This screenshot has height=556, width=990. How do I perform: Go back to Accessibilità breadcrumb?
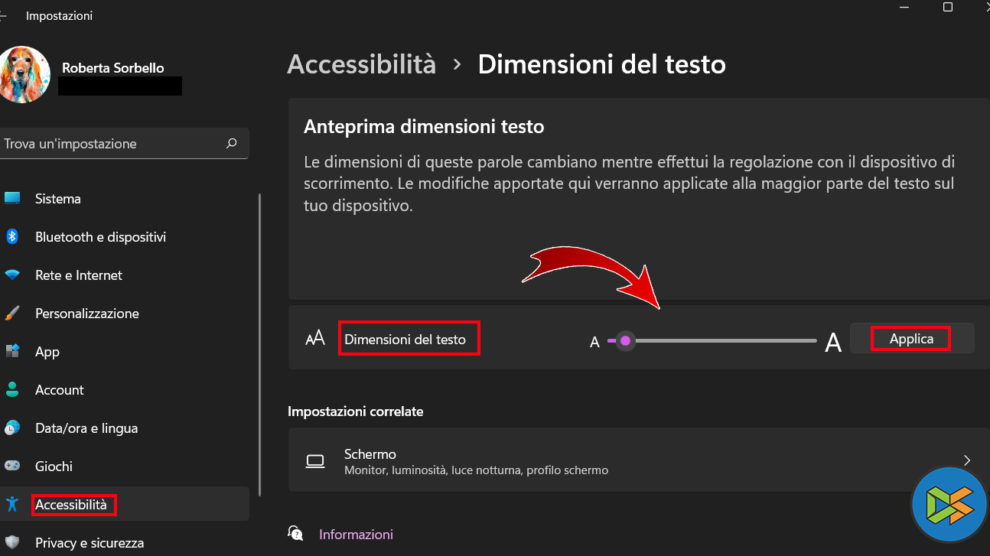coord(362,65)
